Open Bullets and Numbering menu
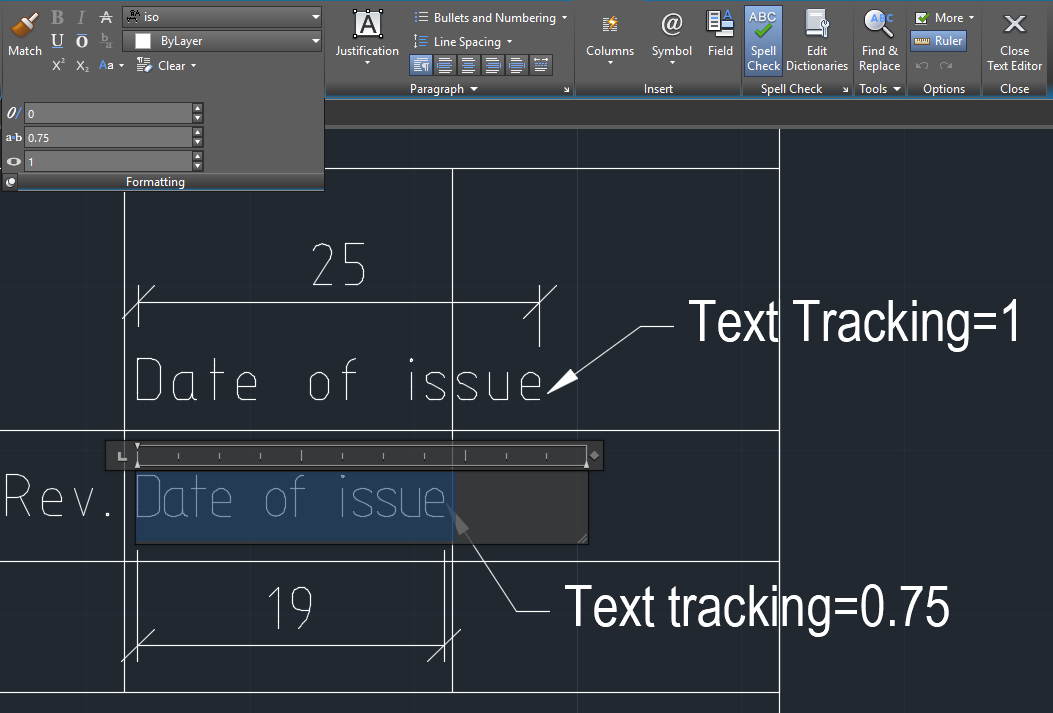The image size is (1053, 713). (x=491, y=17)
